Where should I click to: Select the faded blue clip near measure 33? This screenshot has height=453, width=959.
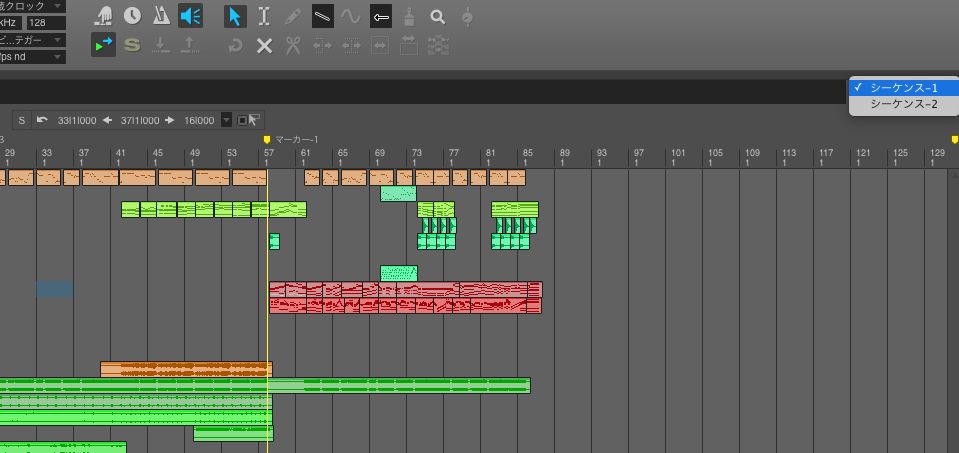(x=54, y=289)
